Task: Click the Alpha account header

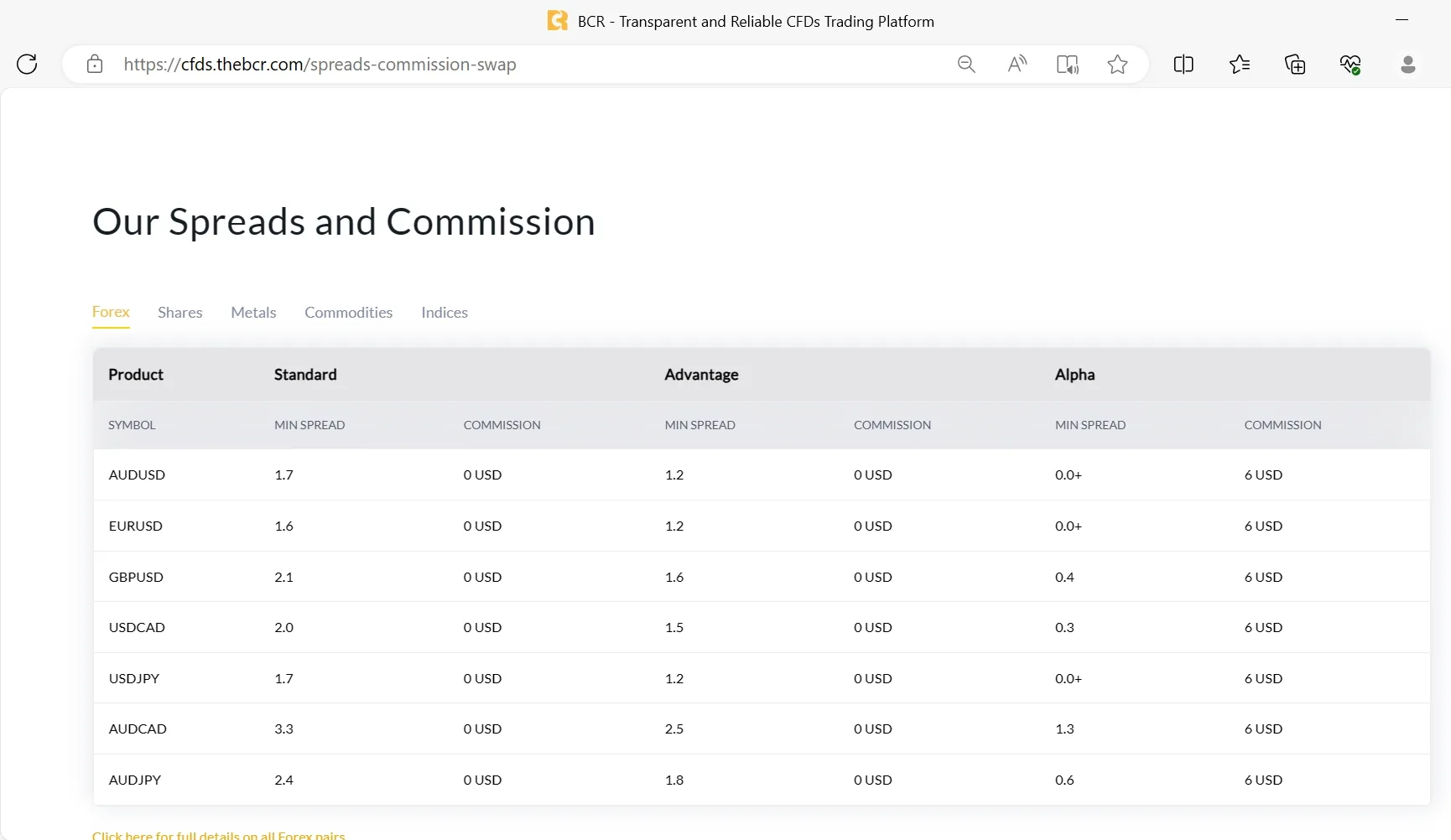Action: [x=1075, y=375]
